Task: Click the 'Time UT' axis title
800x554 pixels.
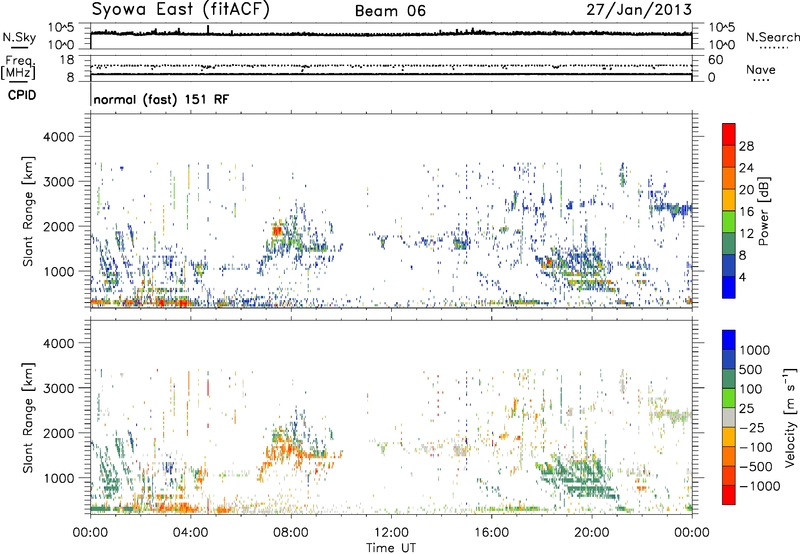Action: [391, 548]
